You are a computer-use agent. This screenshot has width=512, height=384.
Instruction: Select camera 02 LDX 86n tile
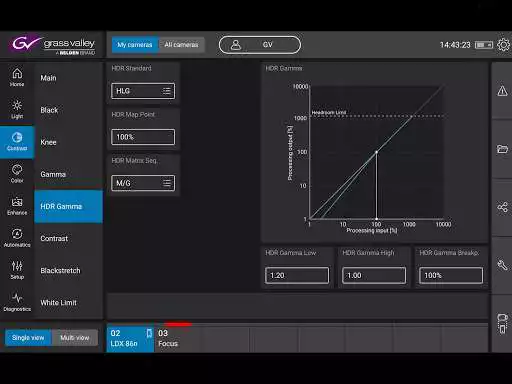[130, 338]
